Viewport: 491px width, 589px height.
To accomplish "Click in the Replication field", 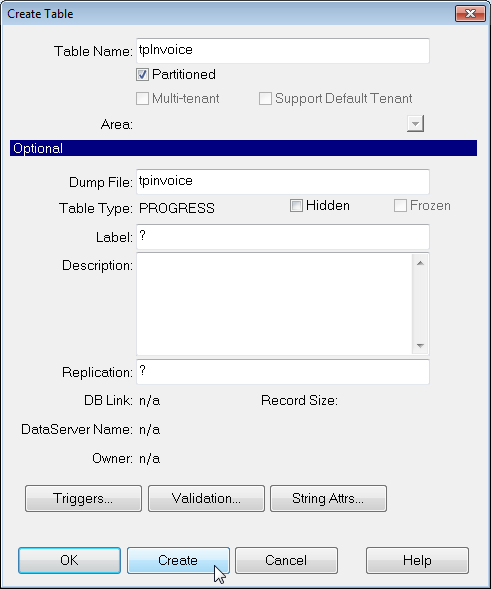I will pyautogui.click(x=283, y=372).
